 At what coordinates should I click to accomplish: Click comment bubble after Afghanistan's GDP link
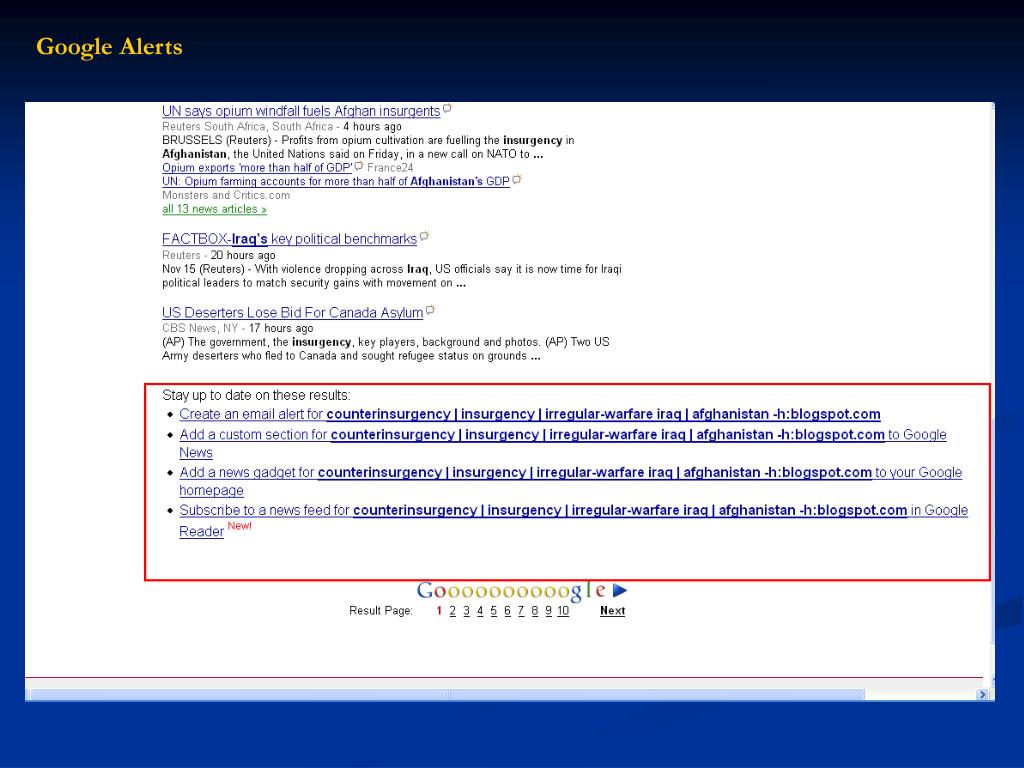[517, 179]
